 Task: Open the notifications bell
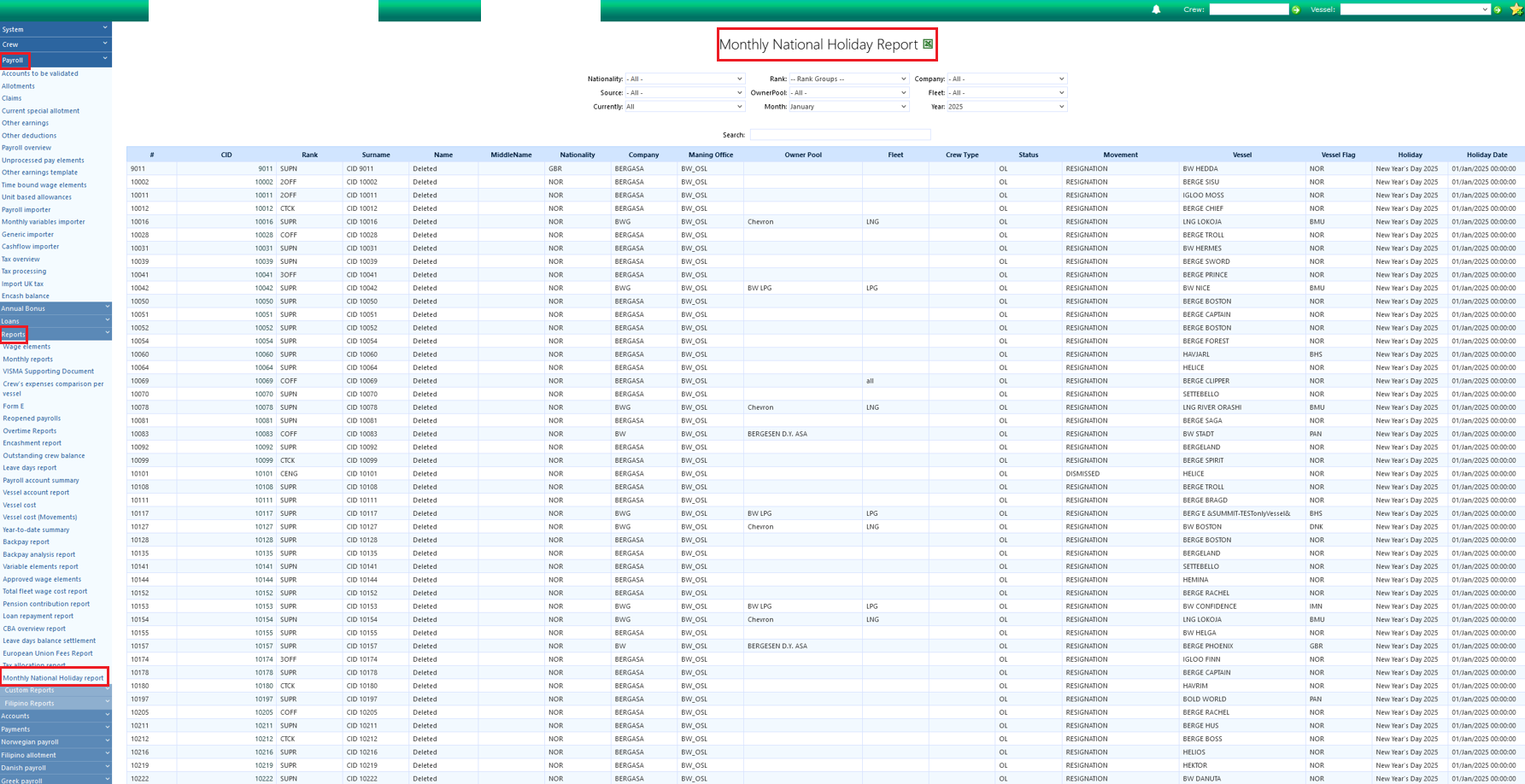tap(1156, 9)
